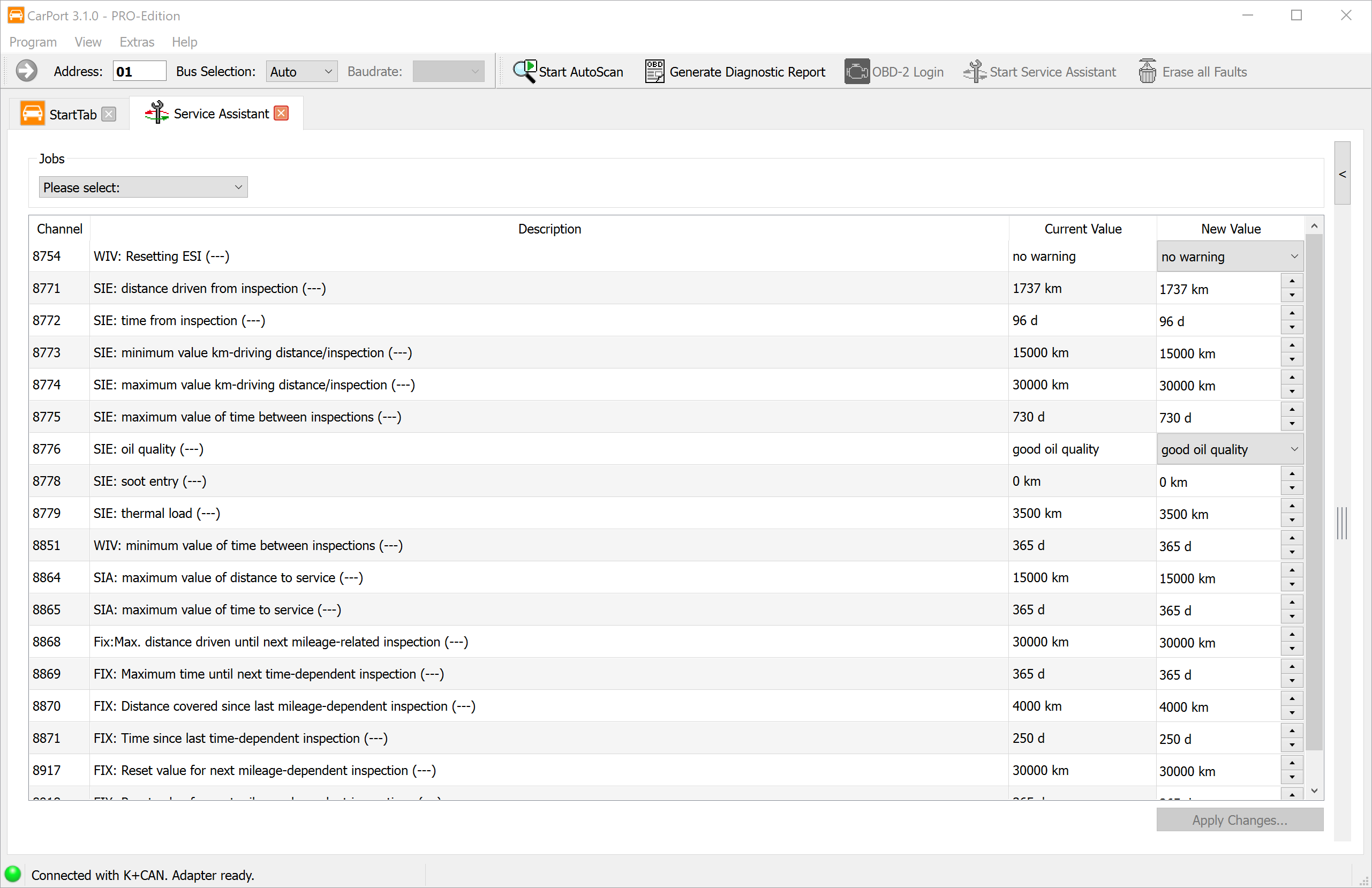Viewport: 1372px width, 888px height.
Task: Generate Diagnostic Report icon button
Action: pyautogui.click(x=654, y=72)
